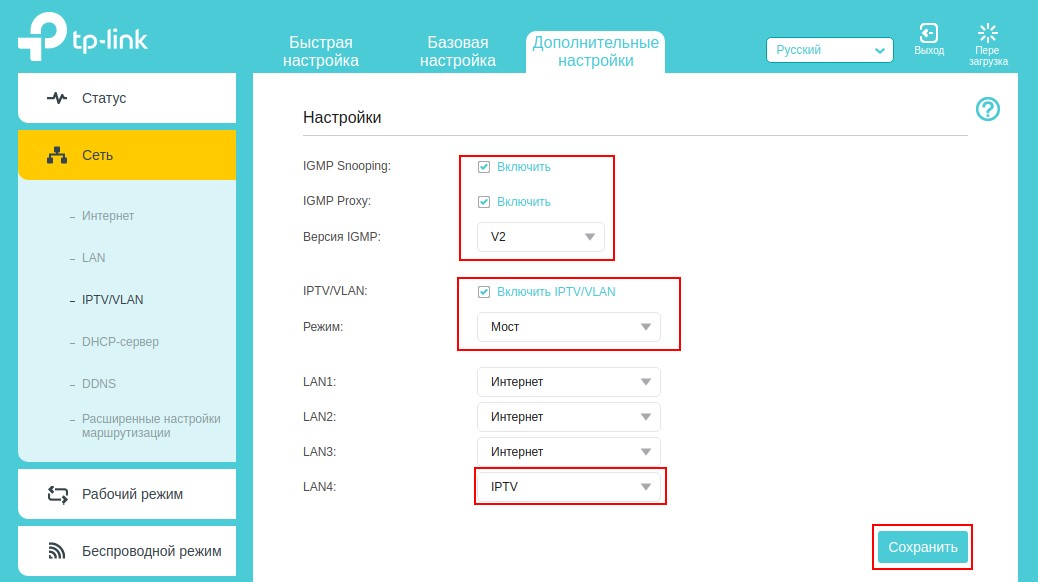This screenshot has width=1038, height=582.
Task: Open the Версия IGMP dropdown
Action: point(540,237)
